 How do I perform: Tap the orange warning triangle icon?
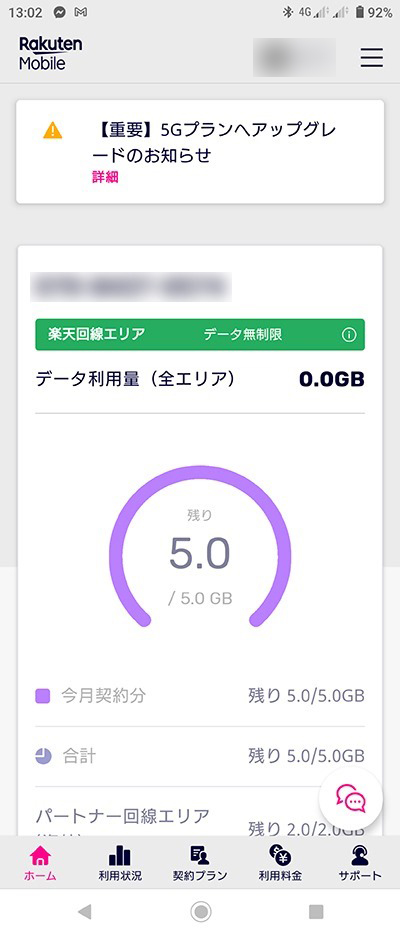52,130
